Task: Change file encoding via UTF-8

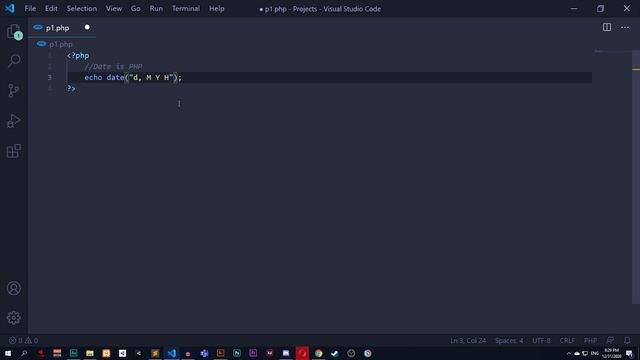Action: [541, 340]
